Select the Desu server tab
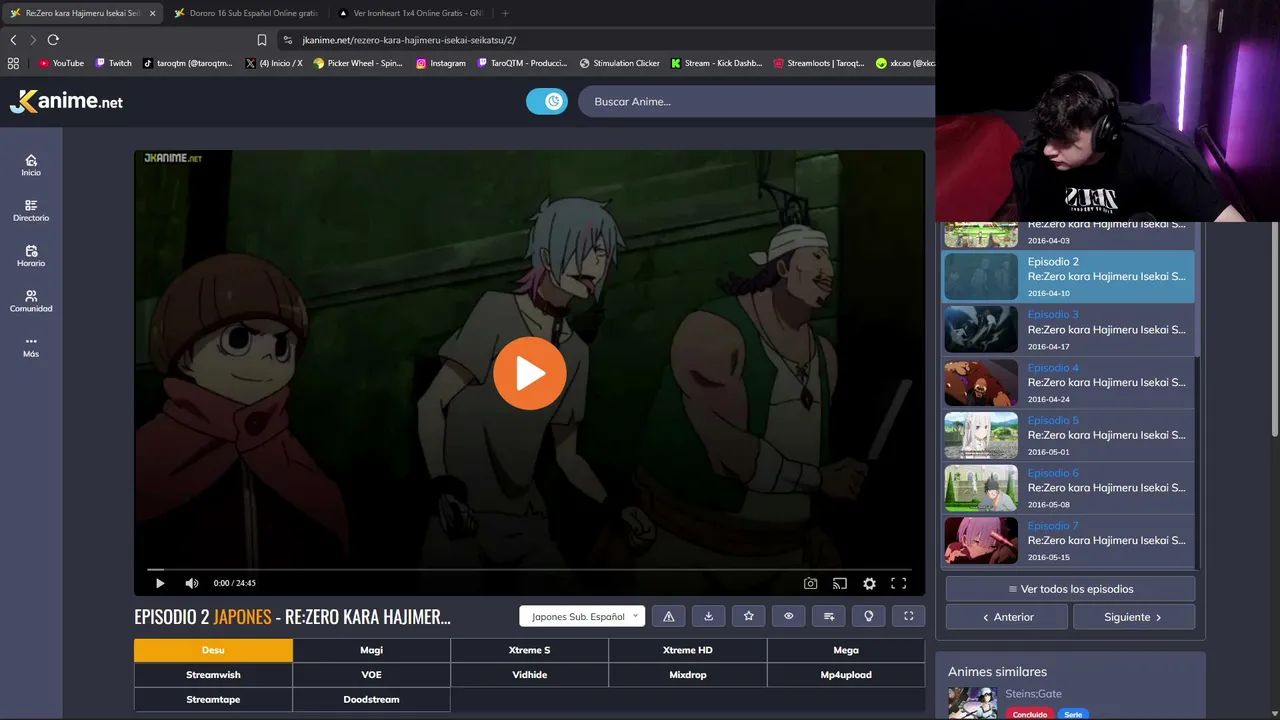The image size is (1280, 720). (x=213, y=650)
